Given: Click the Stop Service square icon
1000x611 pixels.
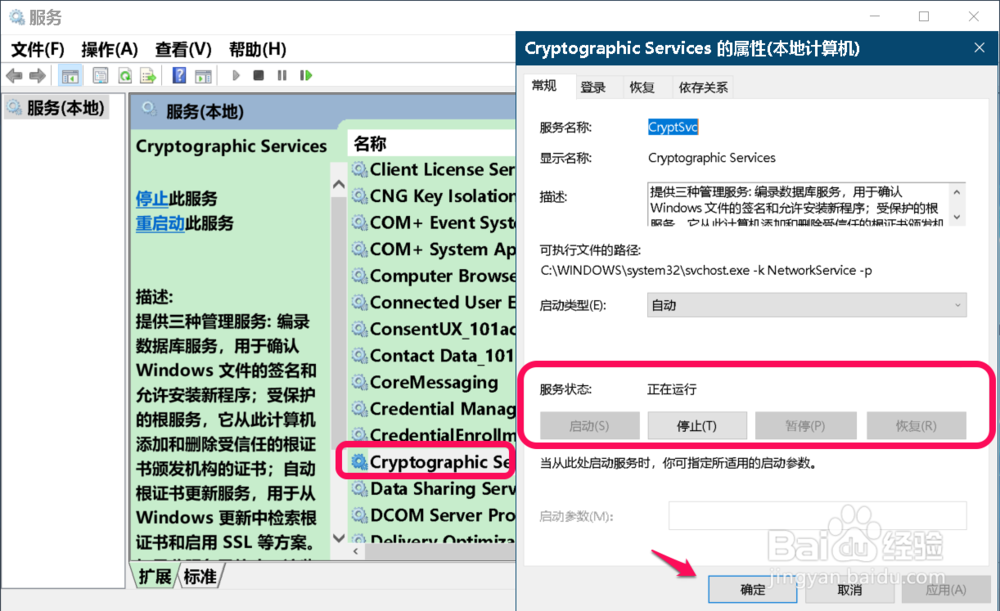Looking at the screenshot, I should click(x=258, y=76).
